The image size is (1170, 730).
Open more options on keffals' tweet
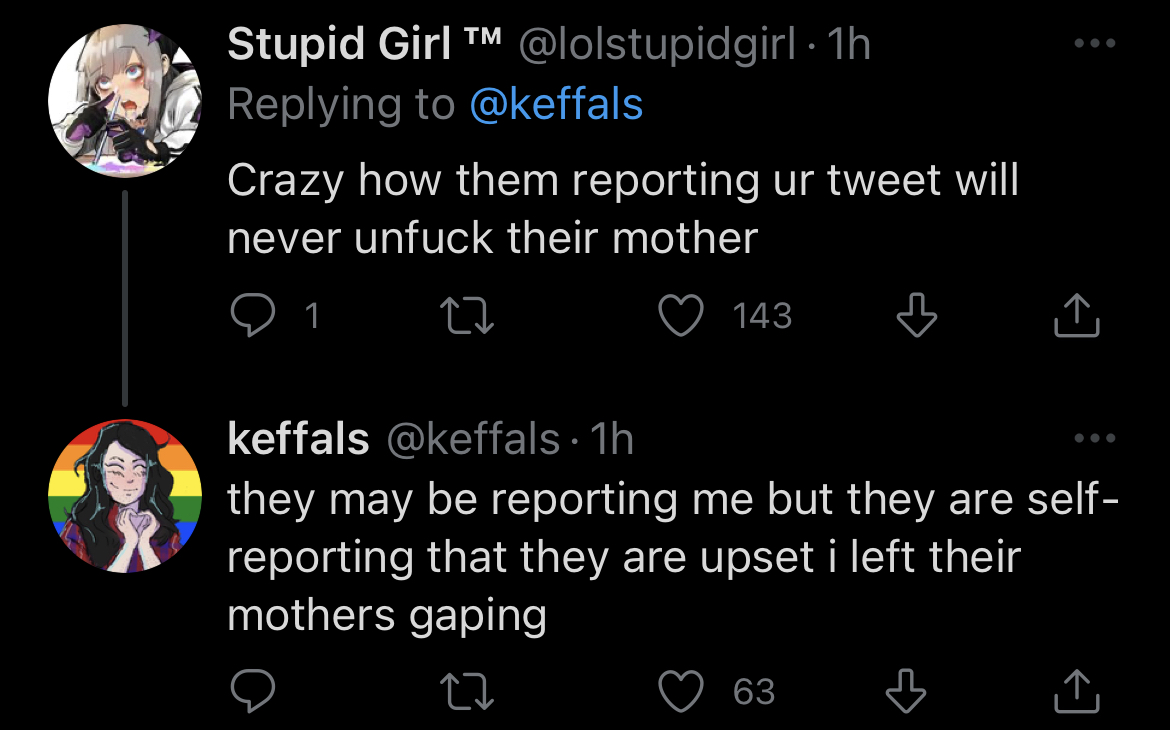[x=1093, y=438]
